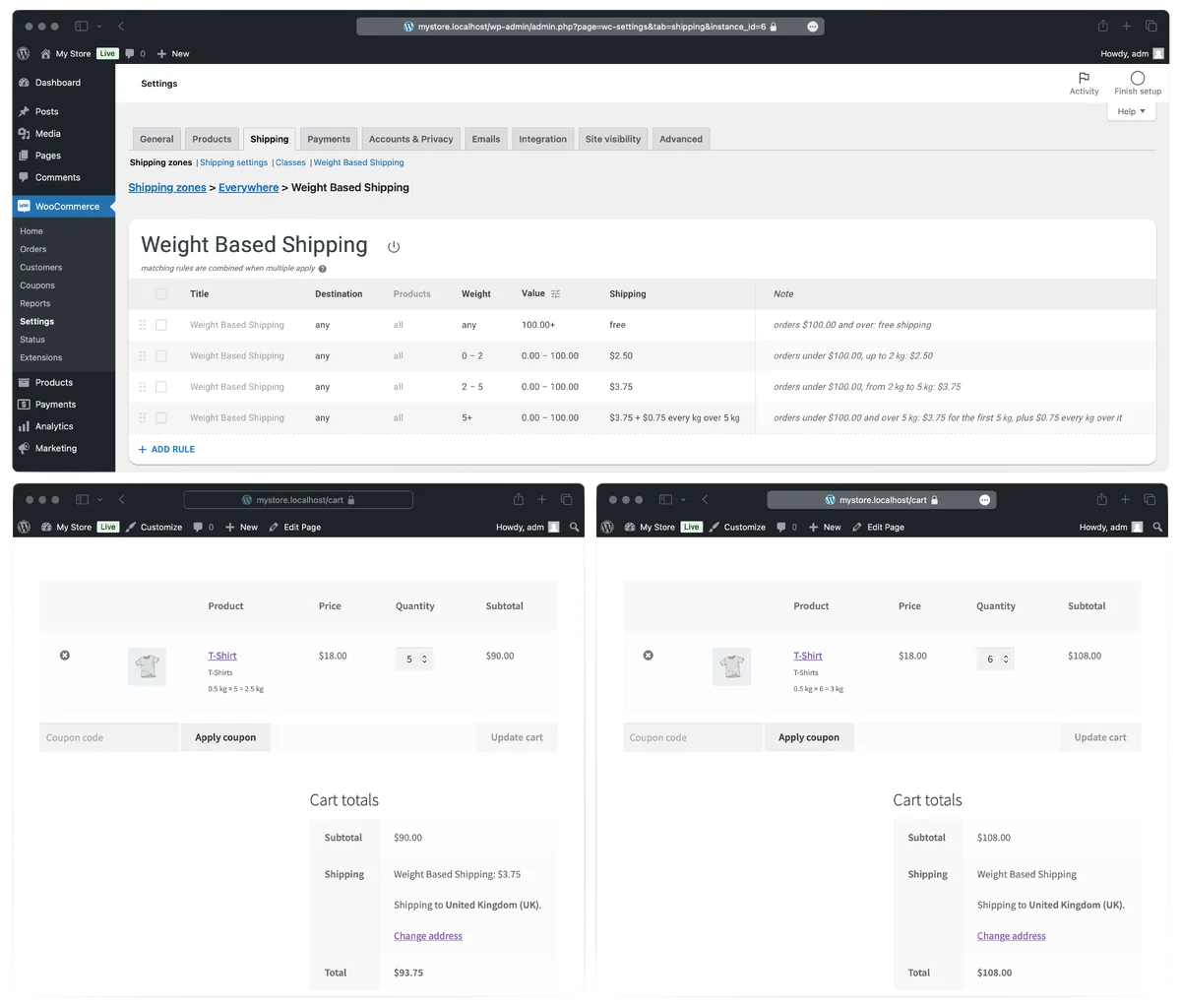Viewport: 1181px width, 1008px height.
Task: Switch to the Emails settings tab
Action: (x=486, y=139)
